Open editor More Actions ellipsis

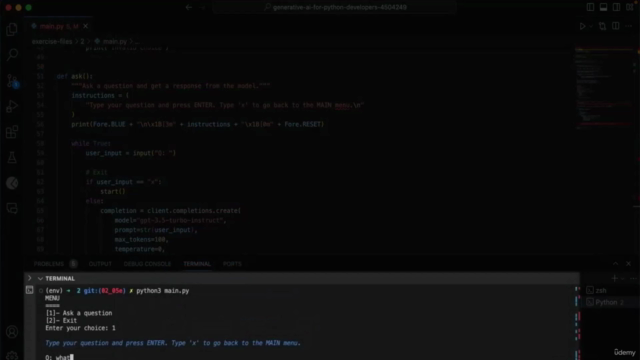[629, 26]
